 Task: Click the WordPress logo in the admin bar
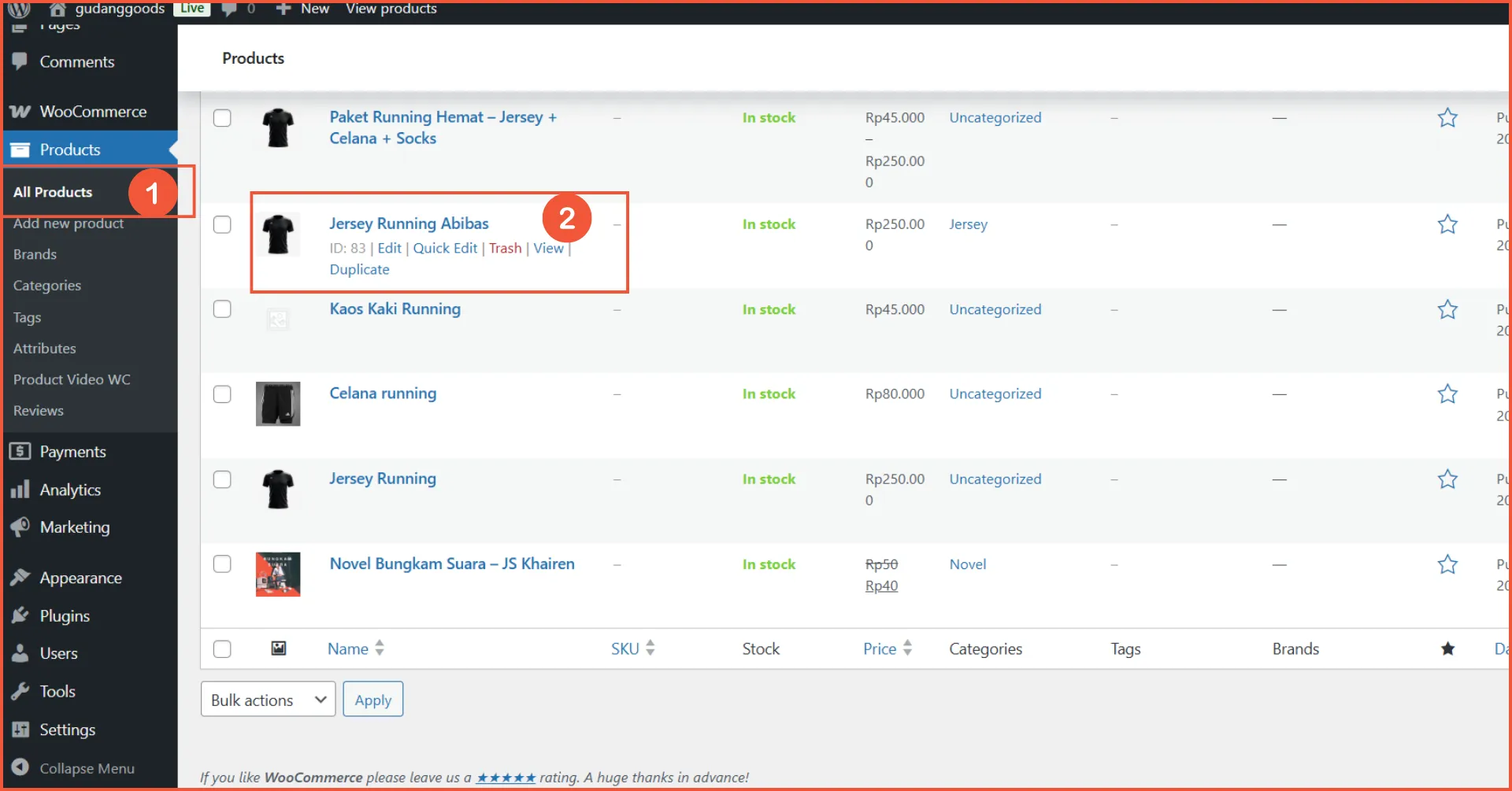[x=17, y=10]
